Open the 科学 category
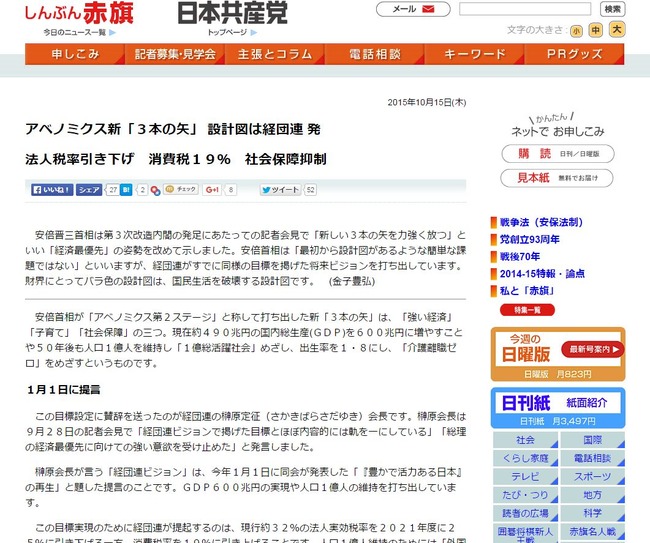The image size is (650, 543). coord(592,513)
